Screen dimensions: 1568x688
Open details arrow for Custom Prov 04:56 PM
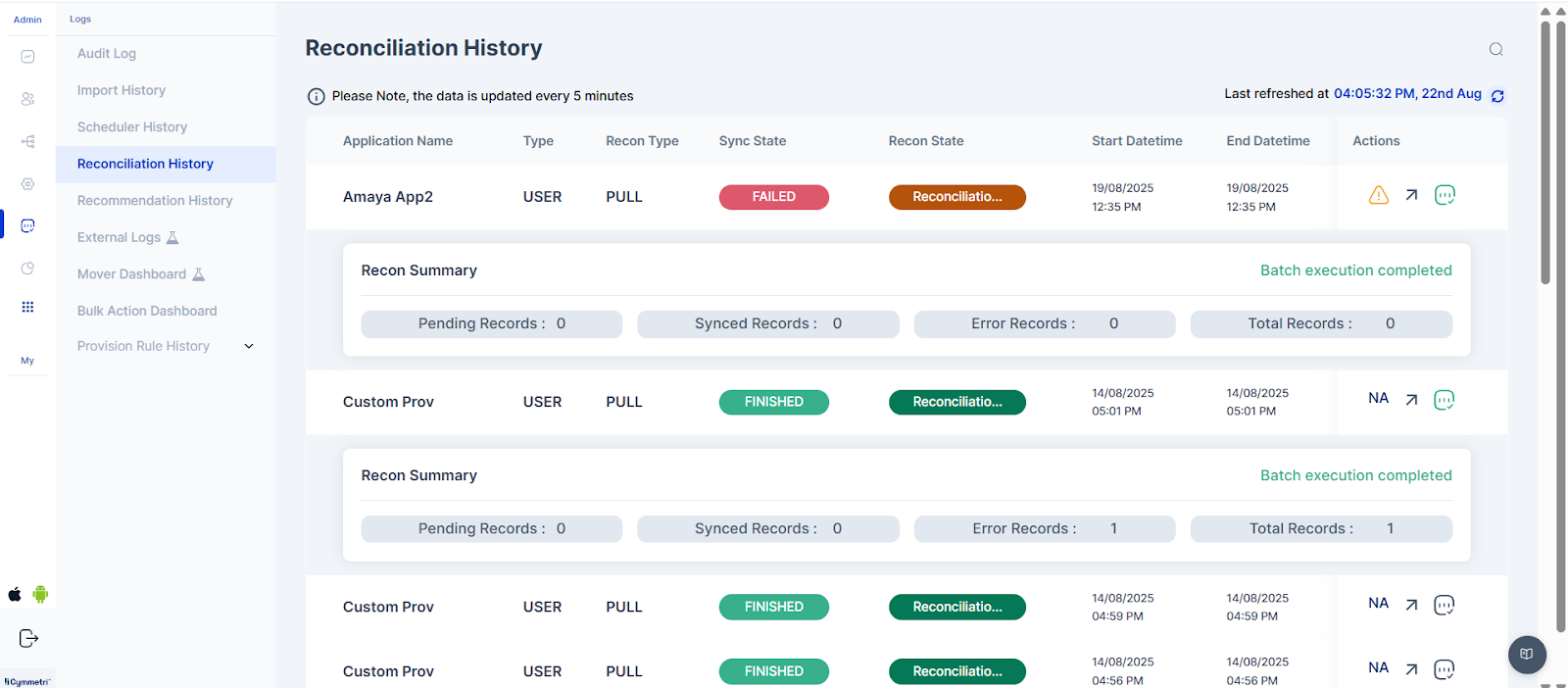(x=1411, y=669)
